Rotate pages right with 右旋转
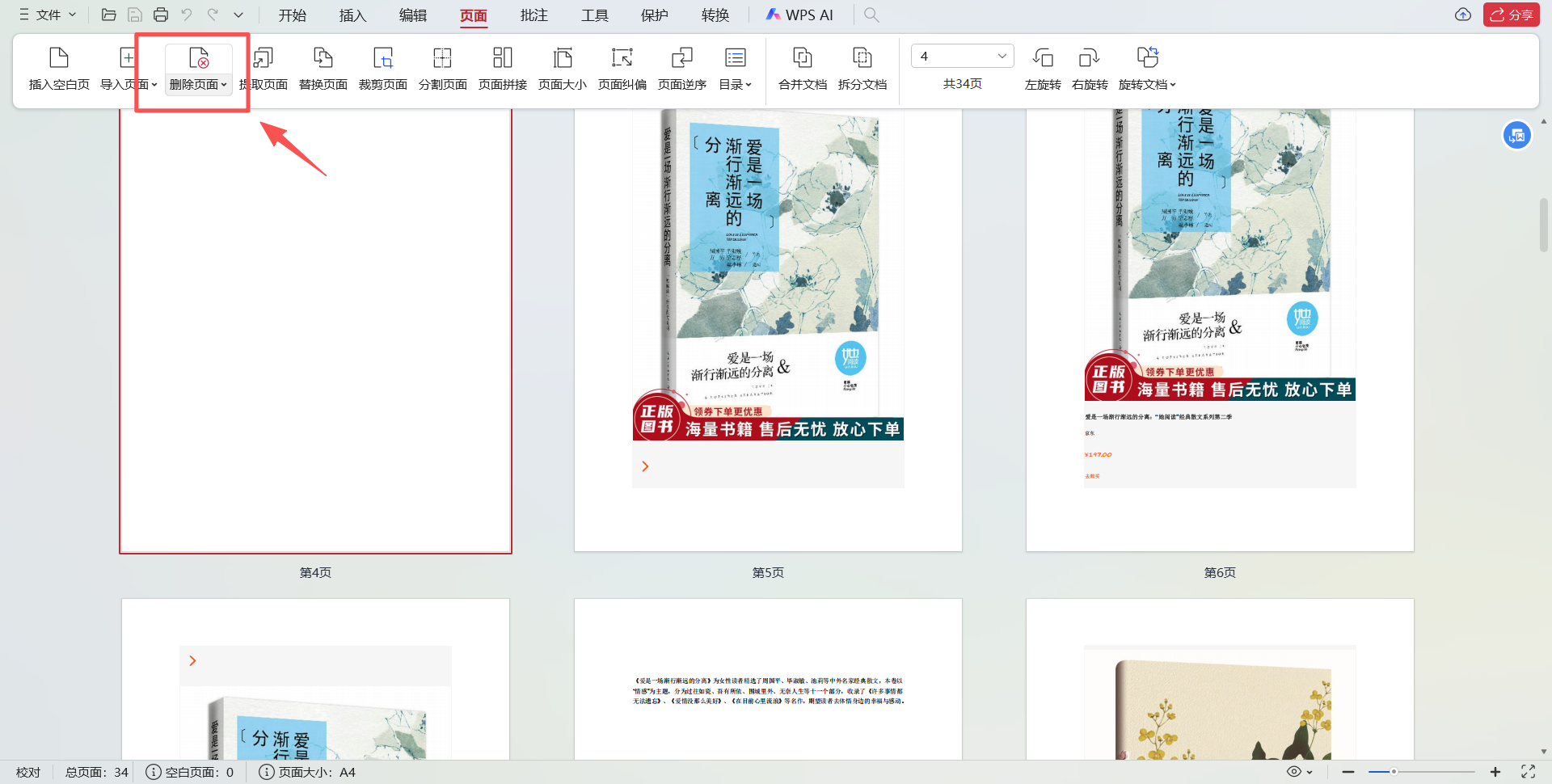Viewport: 1552px width, 784px height. click(1089, 69)
